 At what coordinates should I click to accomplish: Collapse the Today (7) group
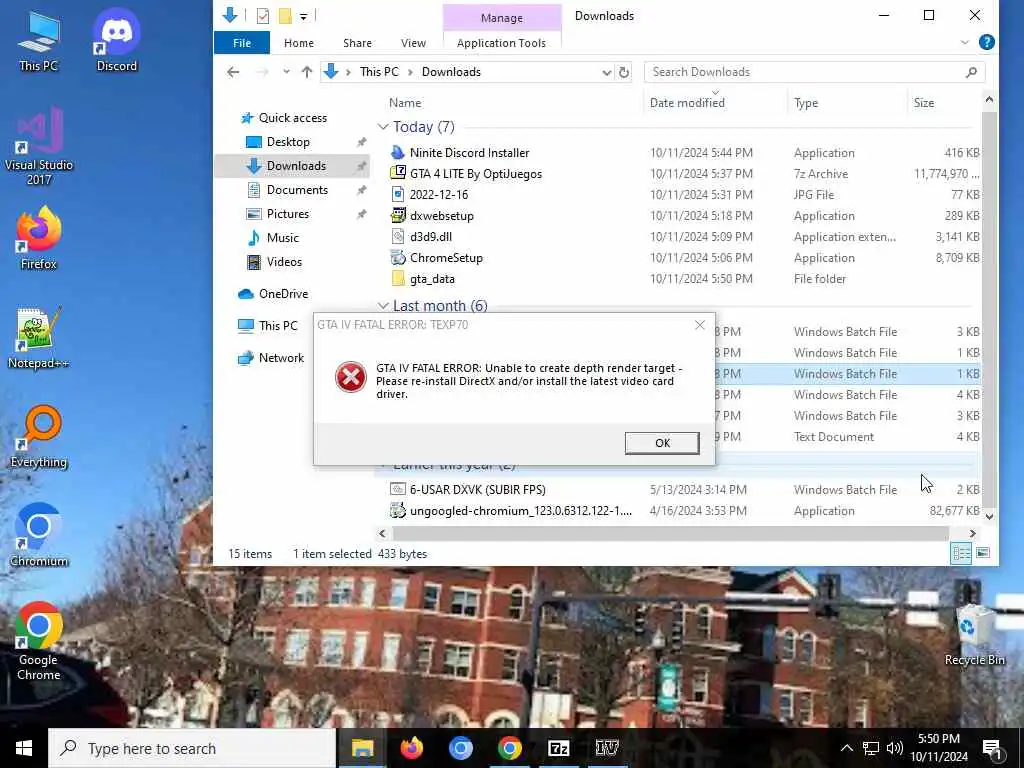coord(383,127)
